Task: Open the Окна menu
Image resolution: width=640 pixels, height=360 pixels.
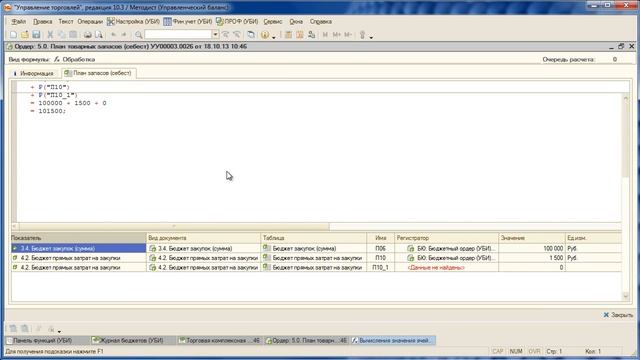Action: pos(296,22)
